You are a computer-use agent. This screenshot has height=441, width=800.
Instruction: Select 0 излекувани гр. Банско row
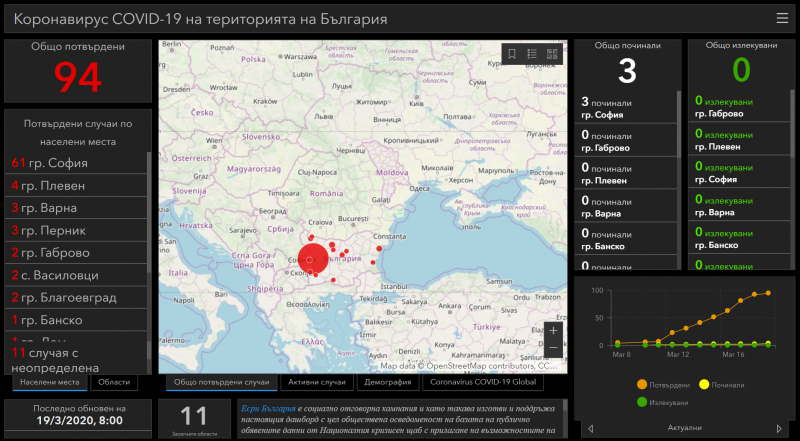[739, 238]
